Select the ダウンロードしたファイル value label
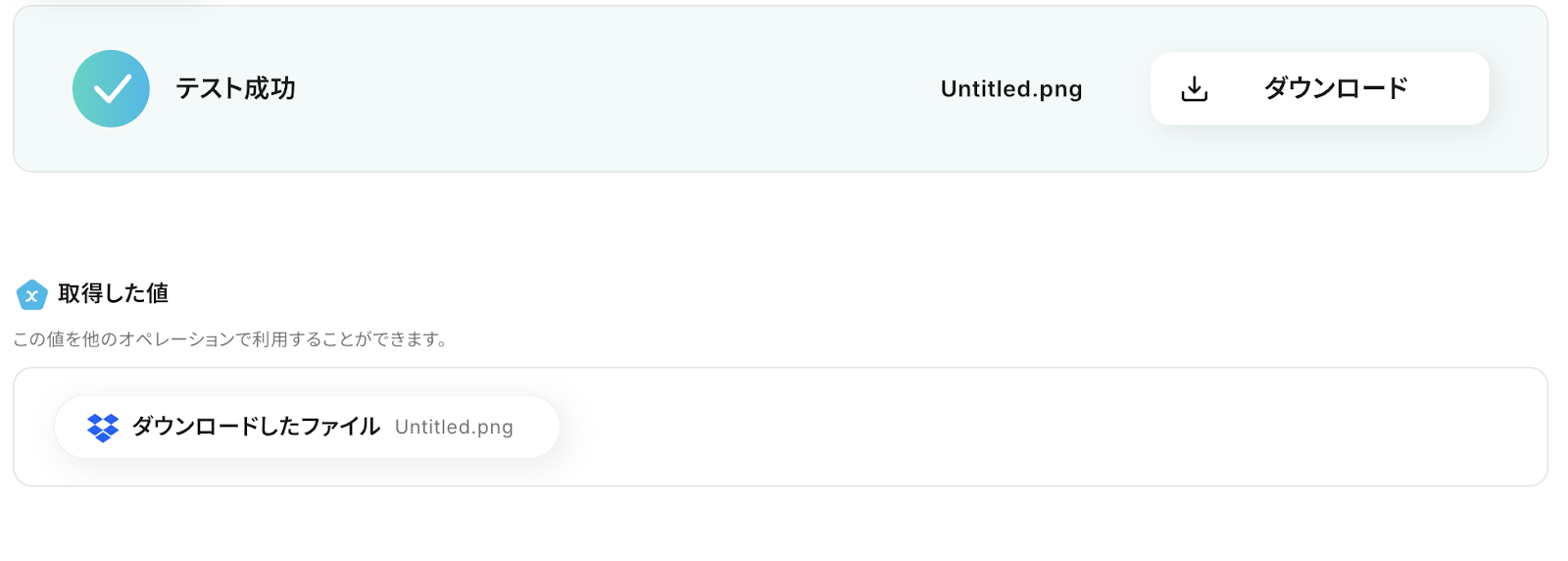1568x561 pixels. pyautogui.click(x=256, y=427)
